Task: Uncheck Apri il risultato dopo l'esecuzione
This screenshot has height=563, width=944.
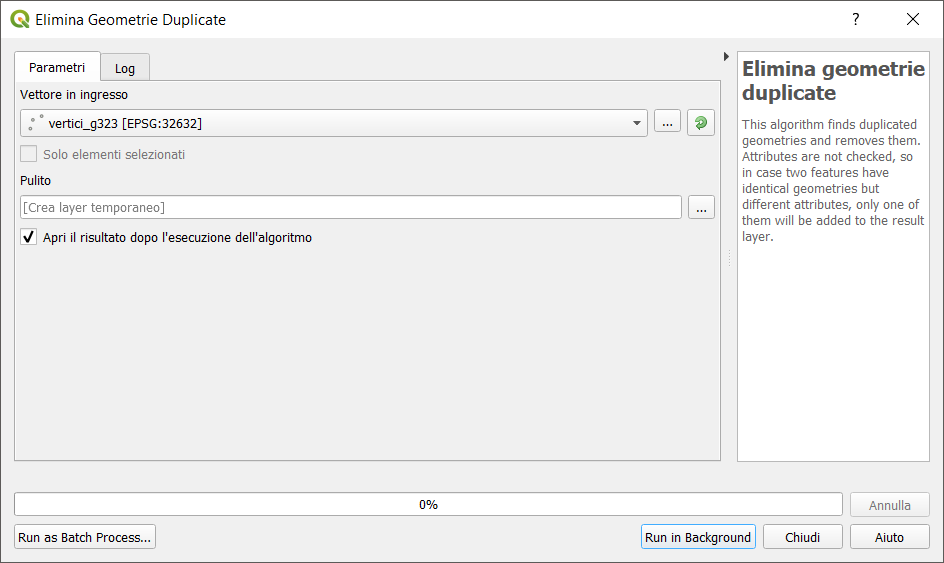Action: [x=28, y=237]
